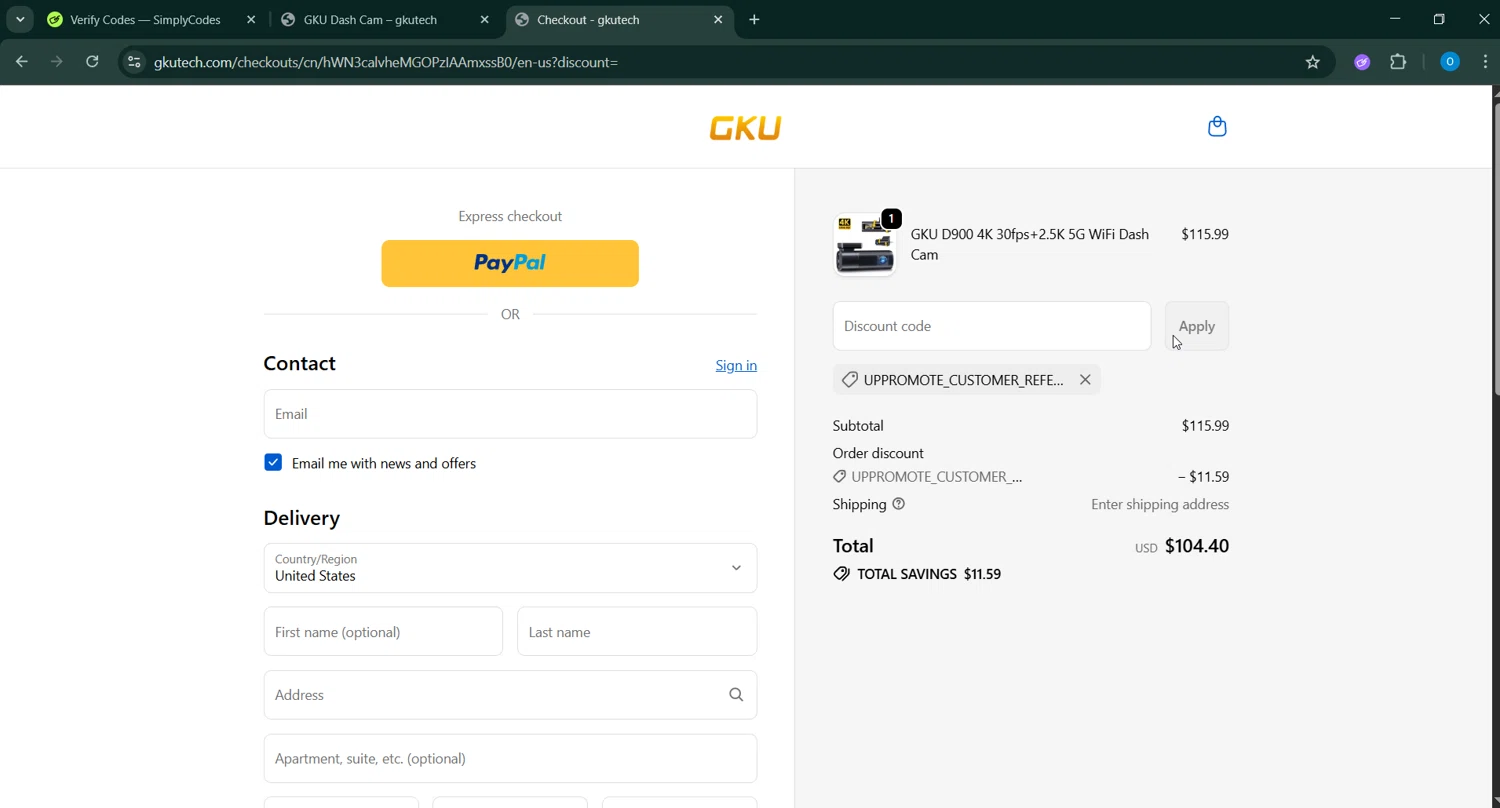Open the Chrome profile avatar
This screenshot has width=1500, height=808.
[x=1449, y=62]
